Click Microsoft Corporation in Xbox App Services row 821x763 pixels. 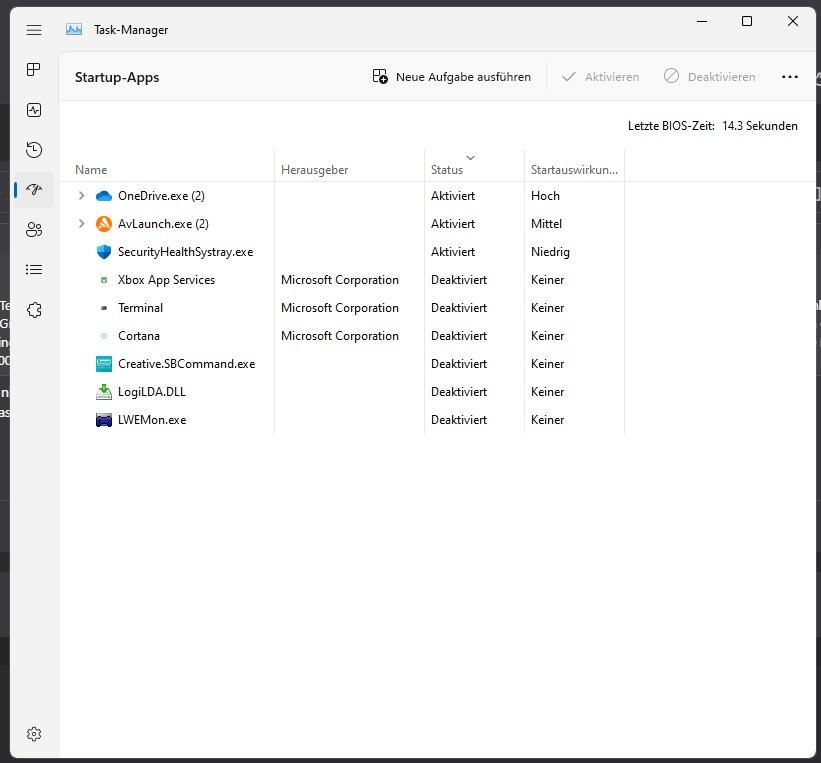340,280
